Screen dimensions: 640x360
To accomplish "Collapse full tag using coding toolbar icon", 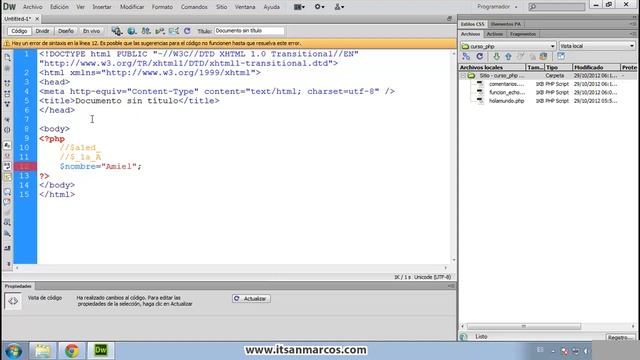I will point(7,83).
